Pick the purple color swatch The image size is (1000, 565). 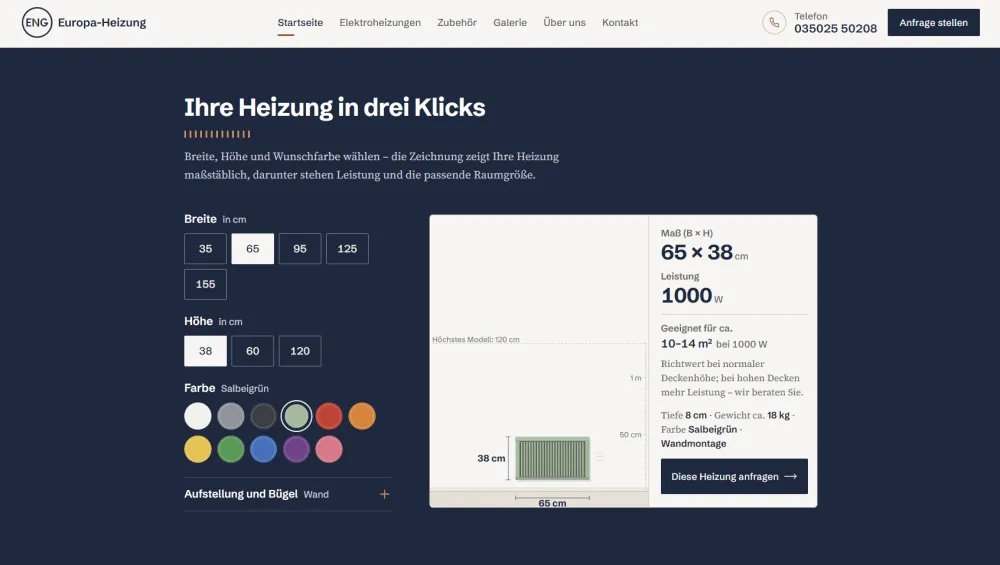pyautogui.click(x=297, y=449)
